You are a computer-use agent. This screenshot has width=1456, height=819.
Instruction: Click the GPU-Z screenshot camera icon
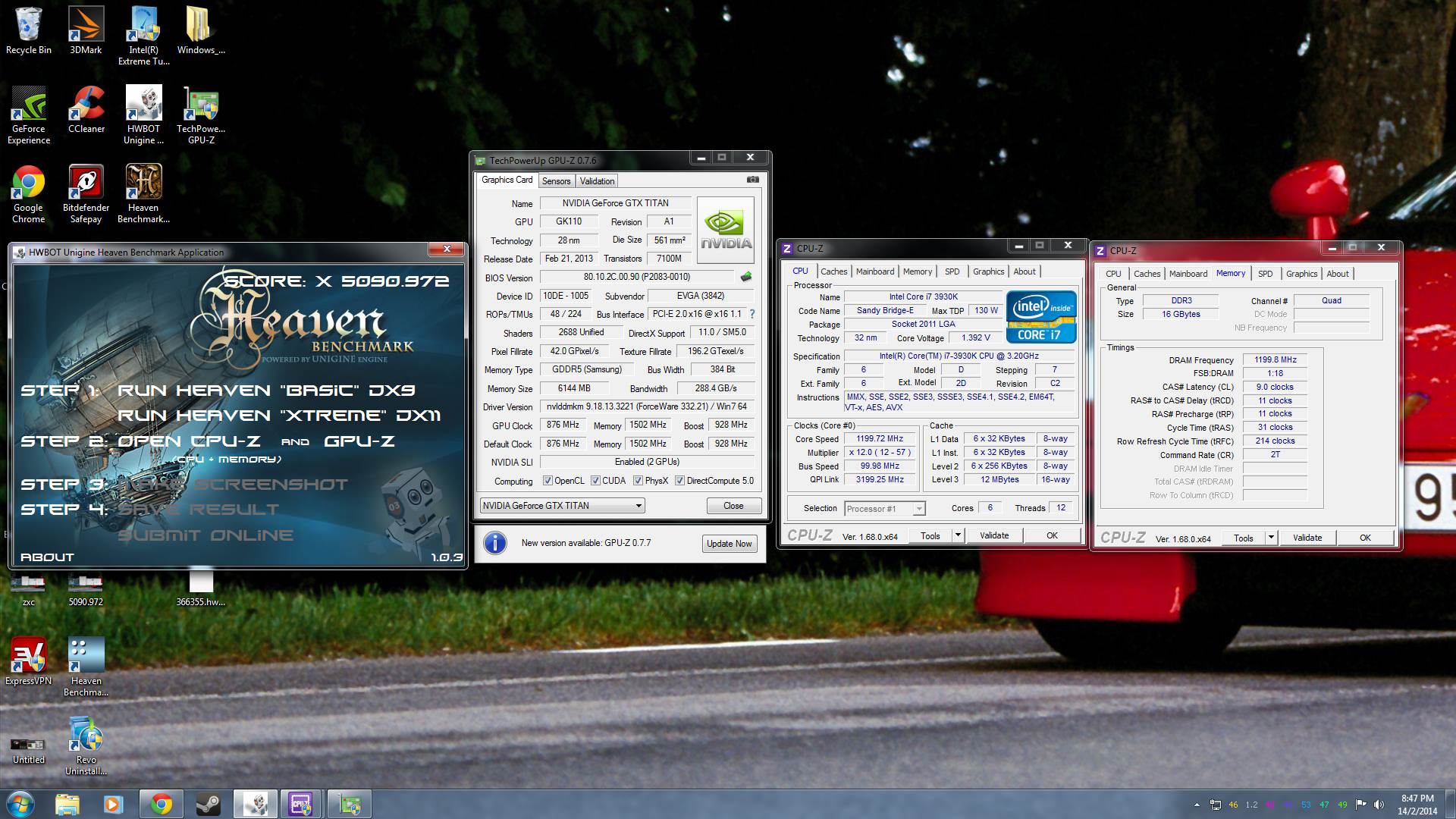pos(752,180)
